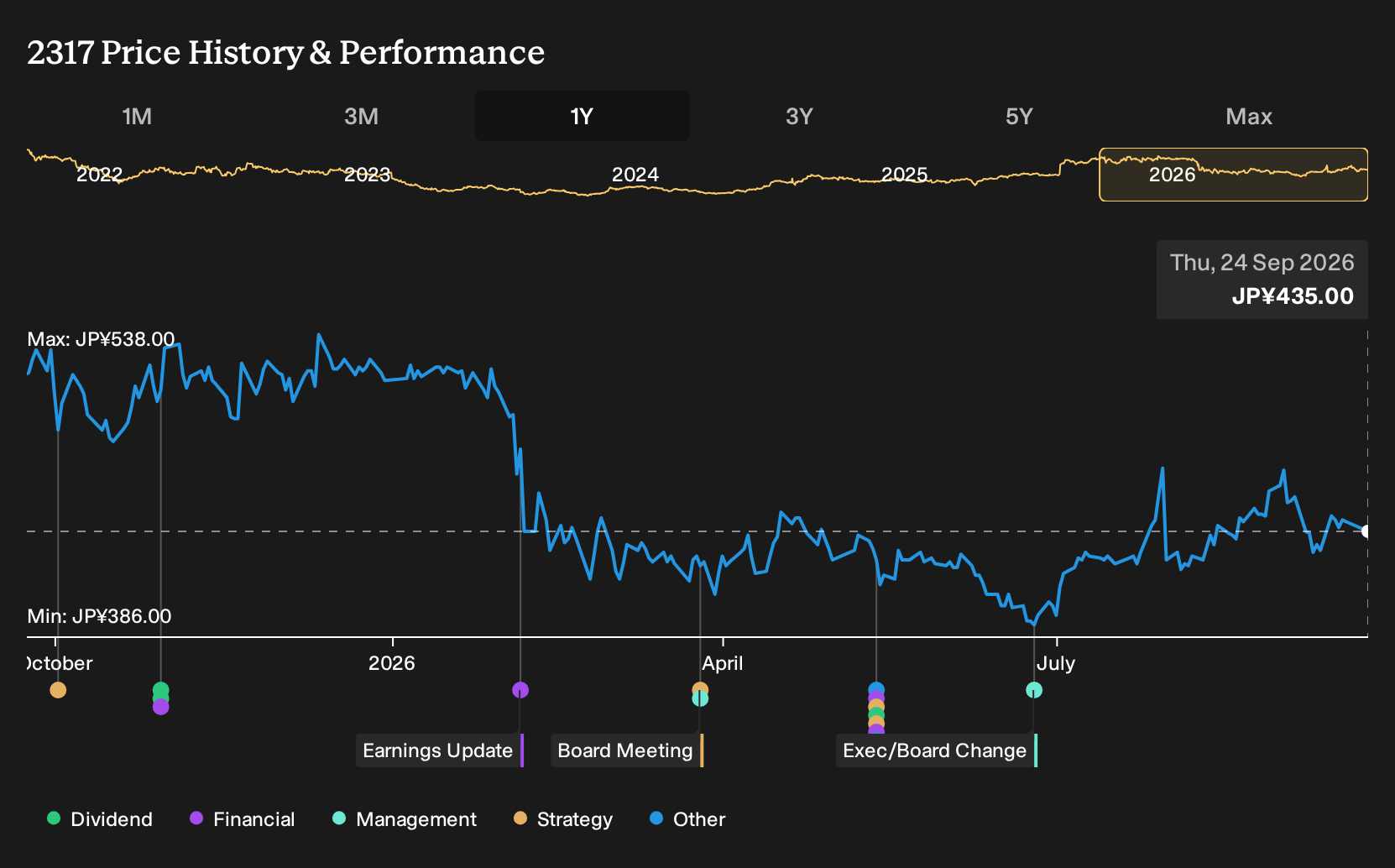
Task: Click the 'July' axis label
Action: 1056,663
